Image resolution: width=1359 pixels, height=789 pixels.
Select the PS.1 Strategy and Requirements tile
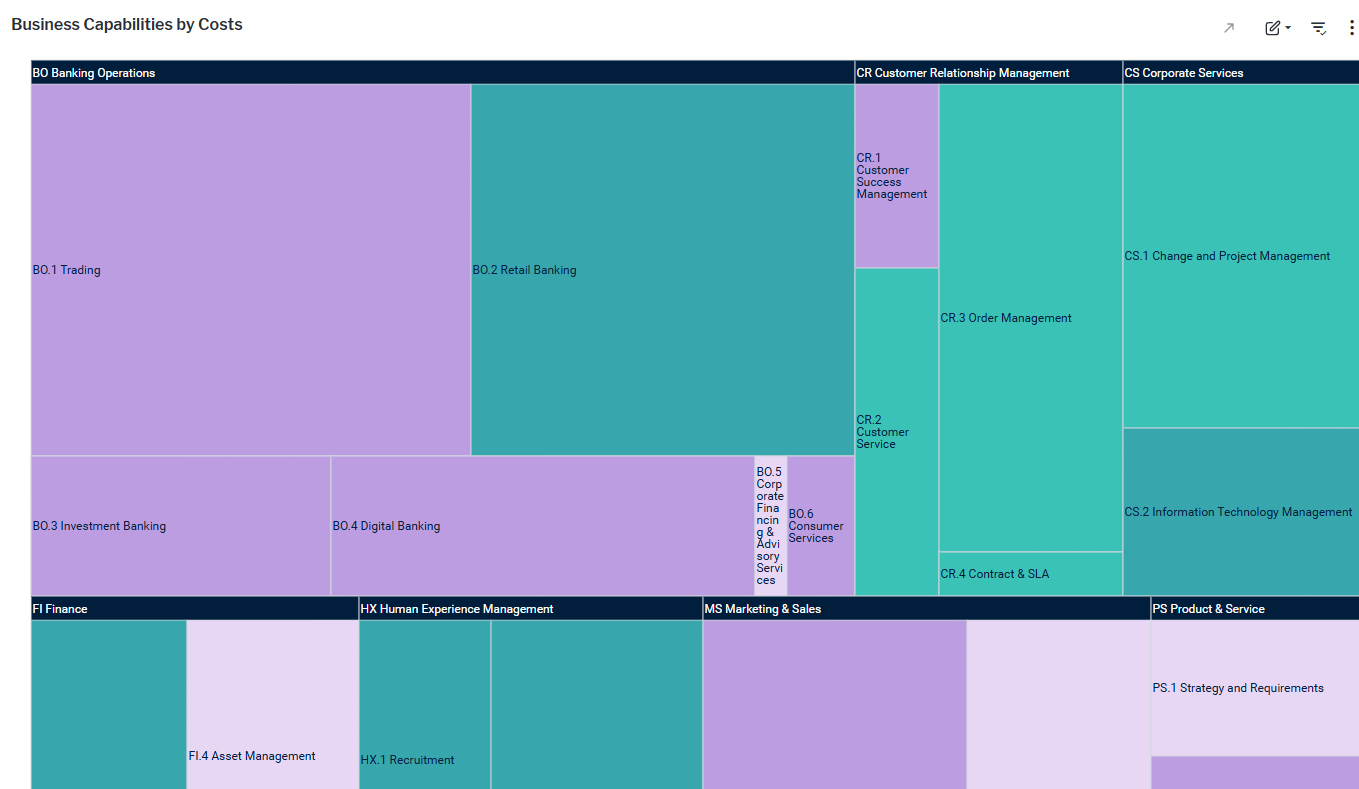pos(1254,688)
